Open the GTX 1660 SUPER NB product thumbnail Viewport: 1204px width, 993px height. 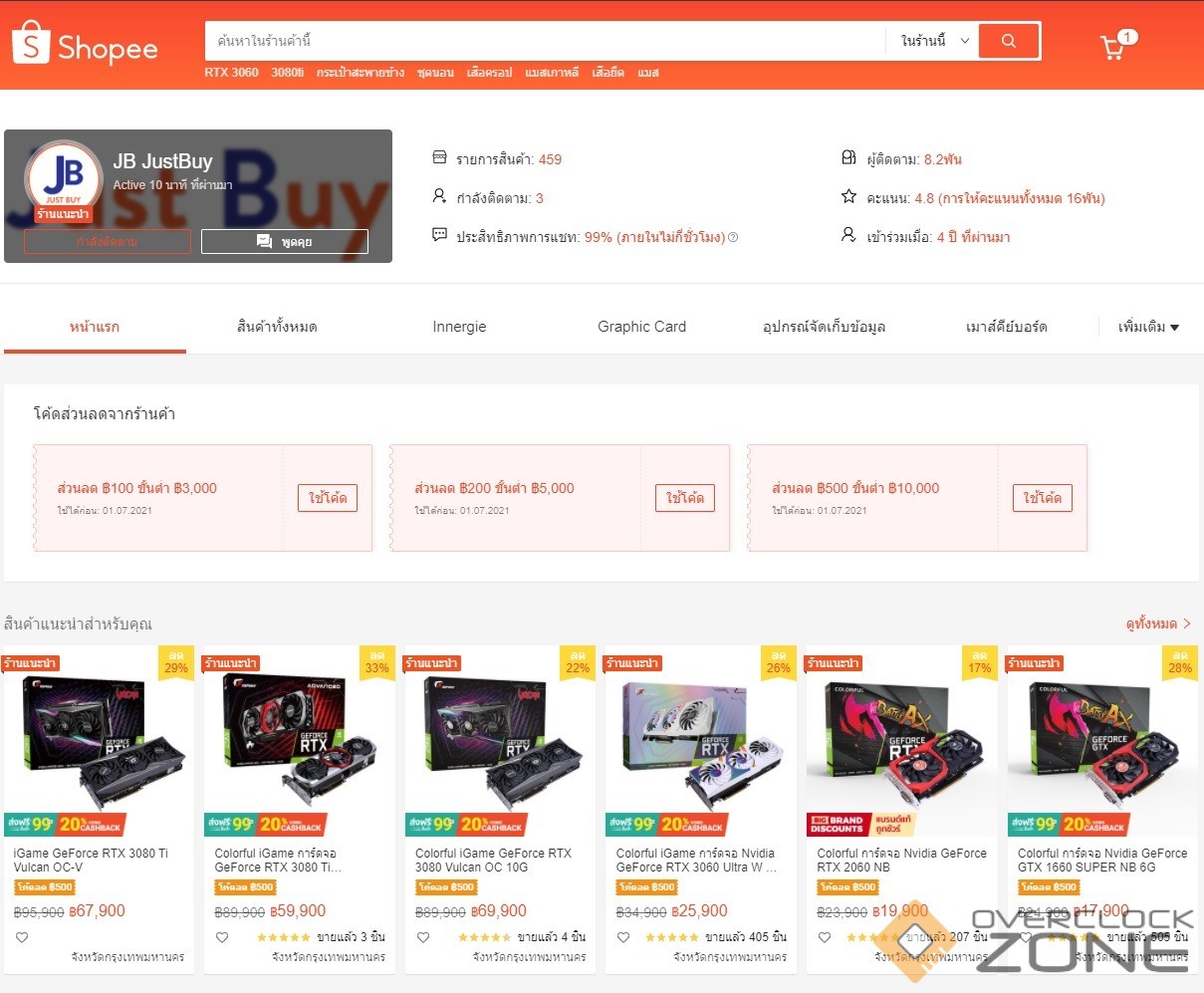[1102, 740]
